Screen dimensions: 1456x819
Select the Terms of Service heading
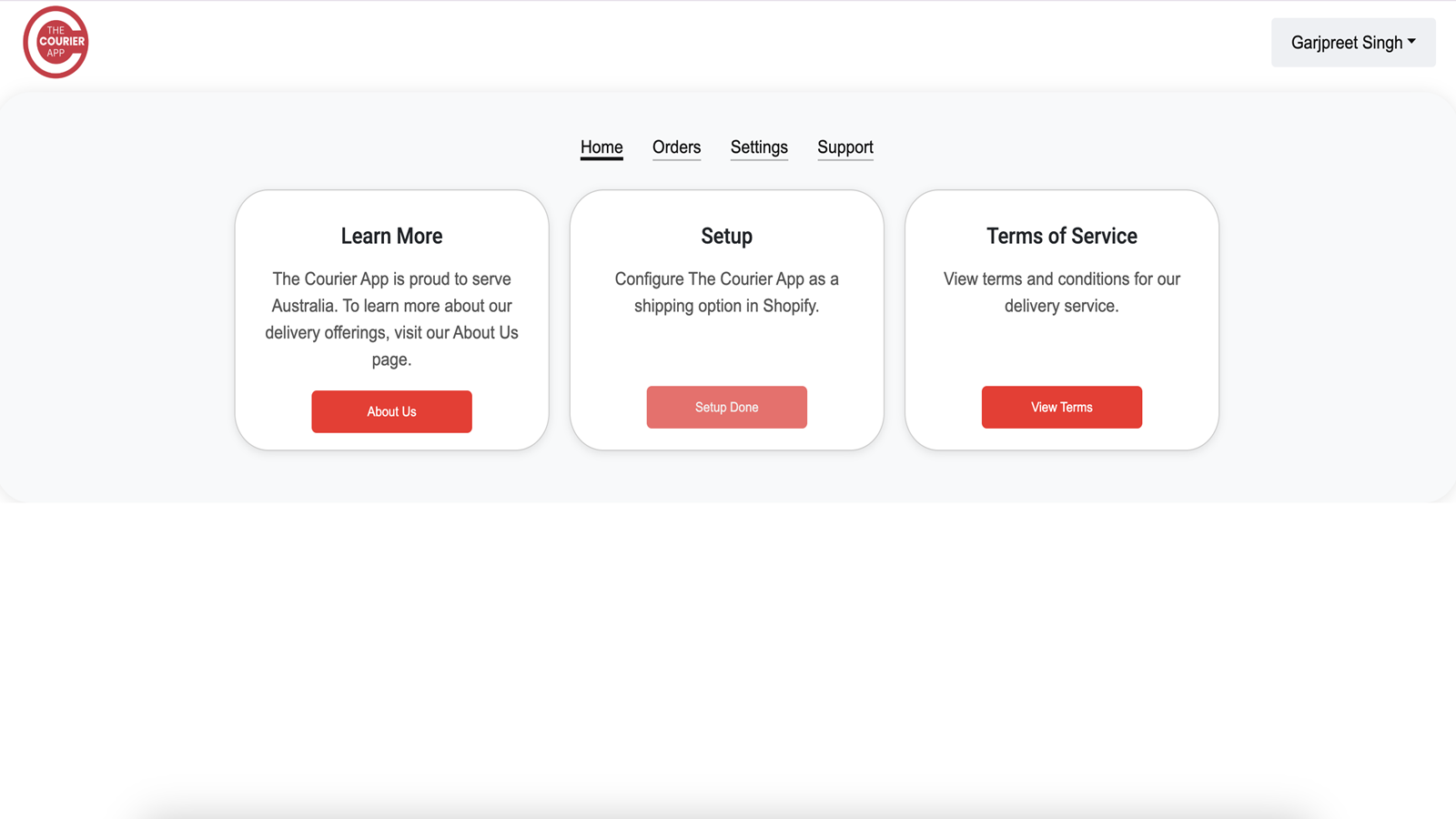coord(1061,237)
